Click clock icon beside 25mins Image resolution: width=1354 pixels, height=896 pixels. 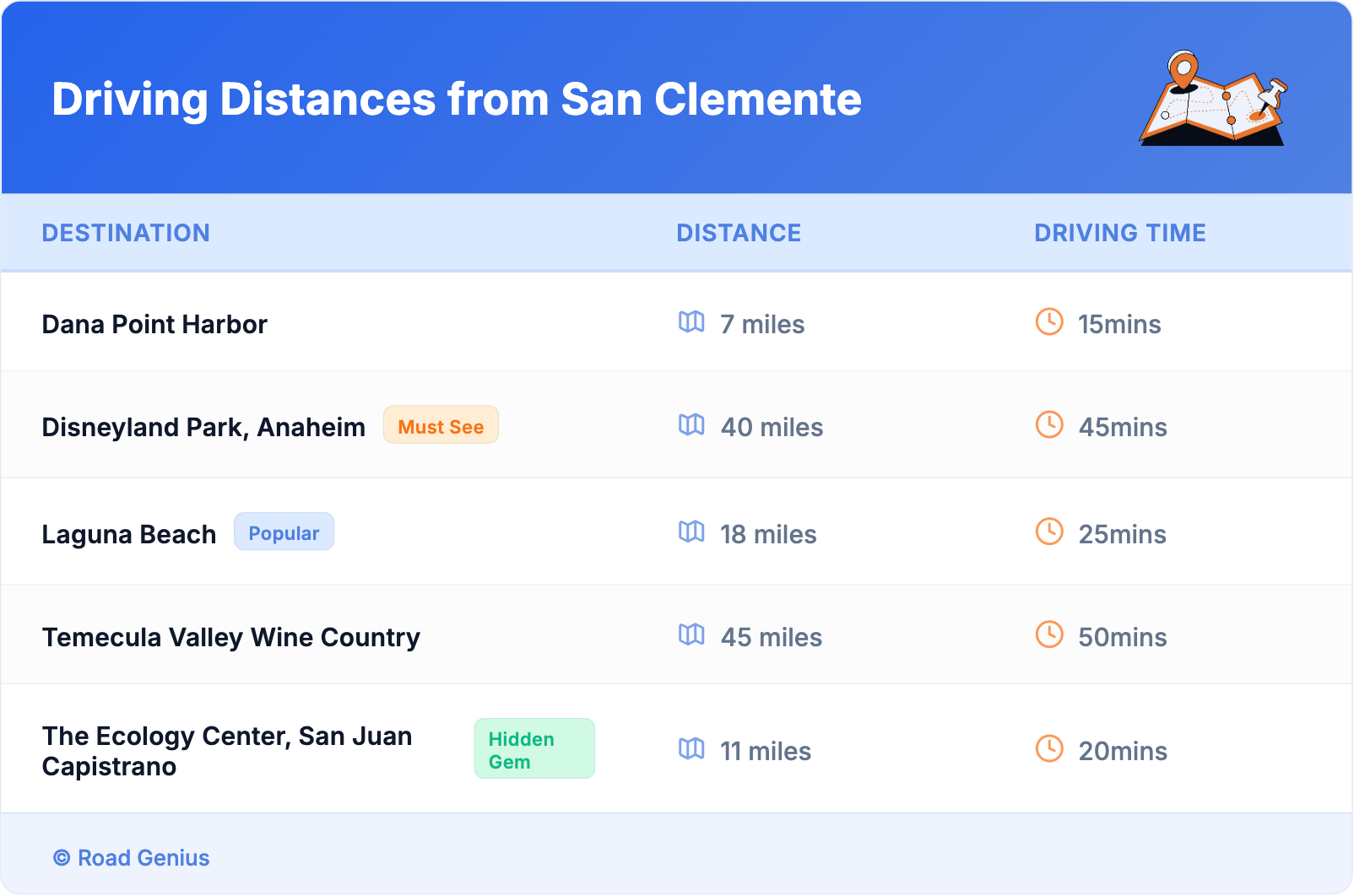pyautogui.click(x=1049, y=532)
